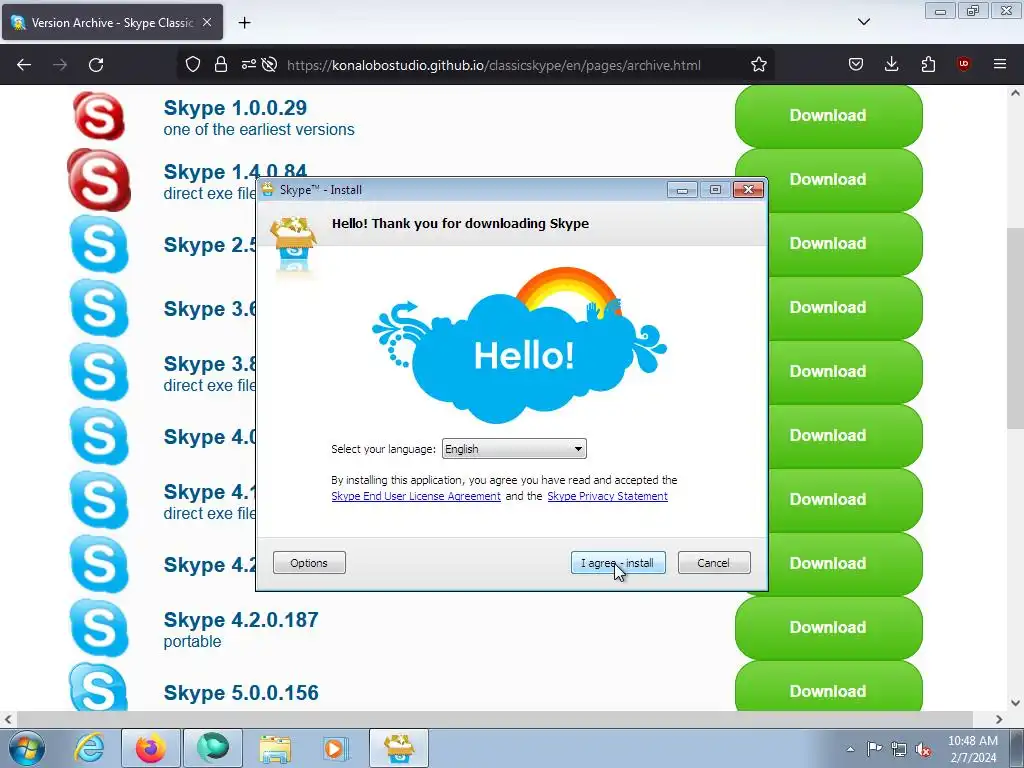Click the muted volume tray icon
The width and height of the screenshot is (1024, 768).
coord(923,749)
